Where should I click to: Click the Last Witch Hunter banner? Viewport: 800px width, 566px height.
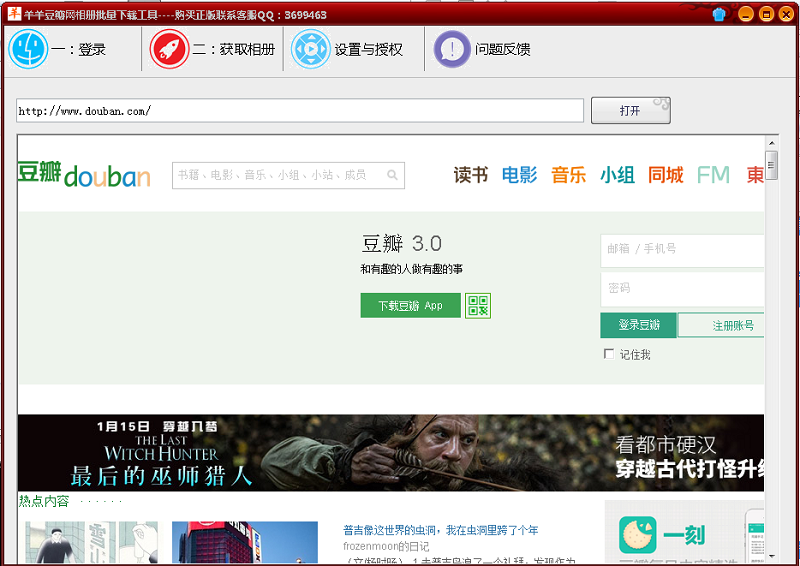[391, 452]
